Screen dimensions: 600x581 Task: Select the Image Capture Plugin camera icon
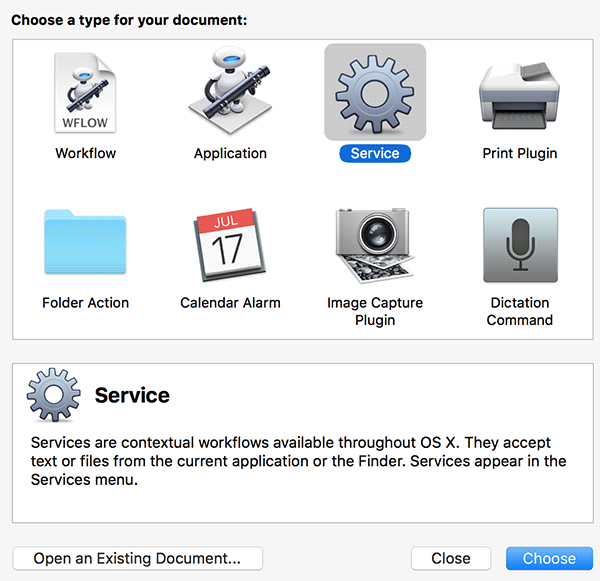pos(375,245)
